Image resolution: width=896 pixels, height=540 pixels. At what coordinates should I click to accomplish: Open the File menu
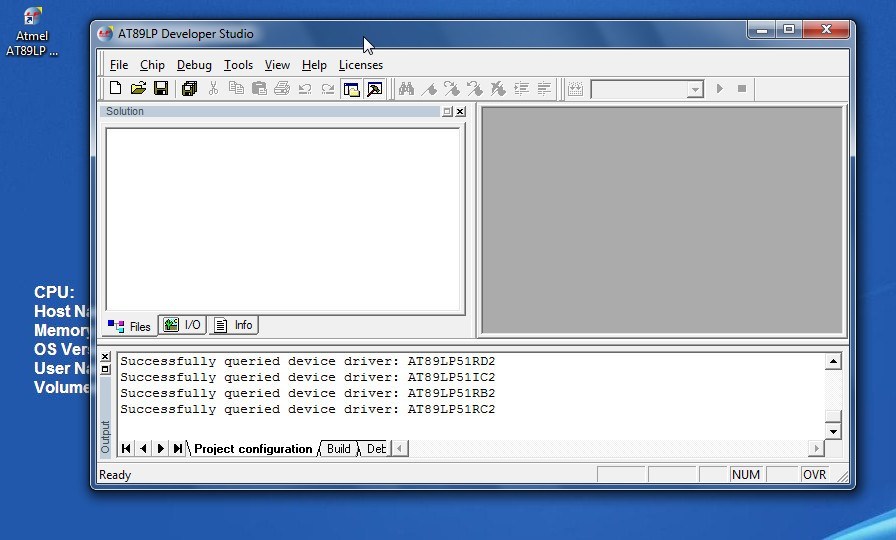(119, 65)
